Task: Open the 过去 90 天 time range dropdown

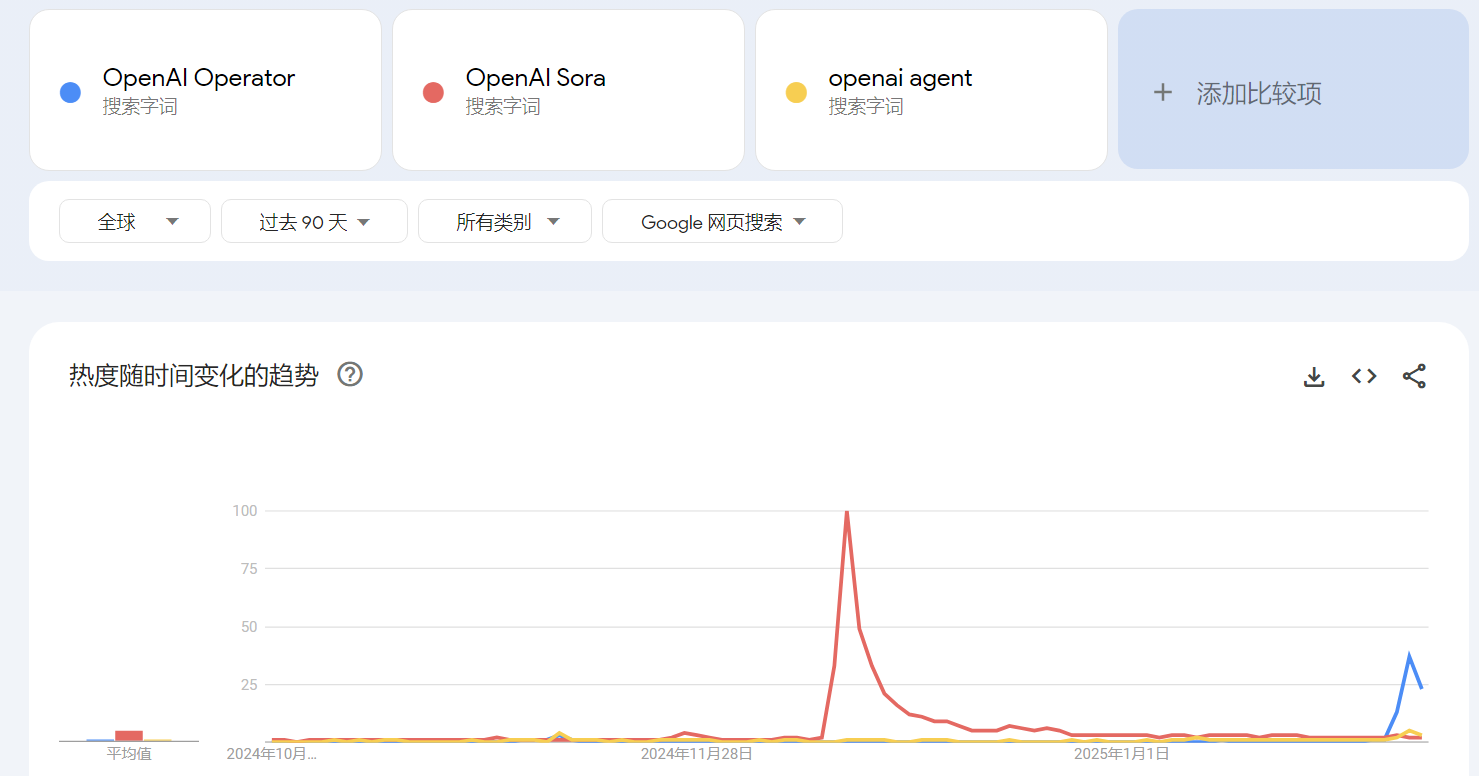Action: 314,222
